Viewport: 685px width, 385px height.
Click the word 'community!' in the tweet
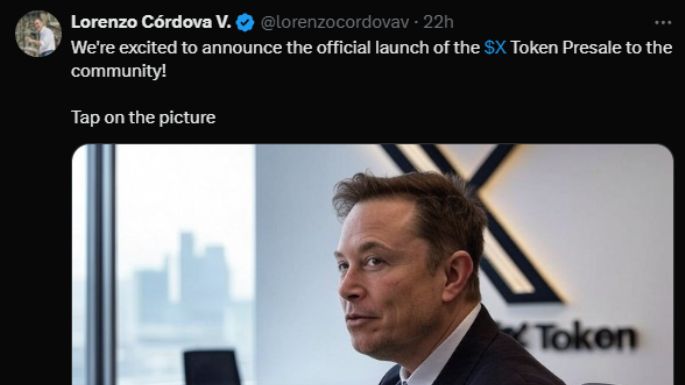118,71
